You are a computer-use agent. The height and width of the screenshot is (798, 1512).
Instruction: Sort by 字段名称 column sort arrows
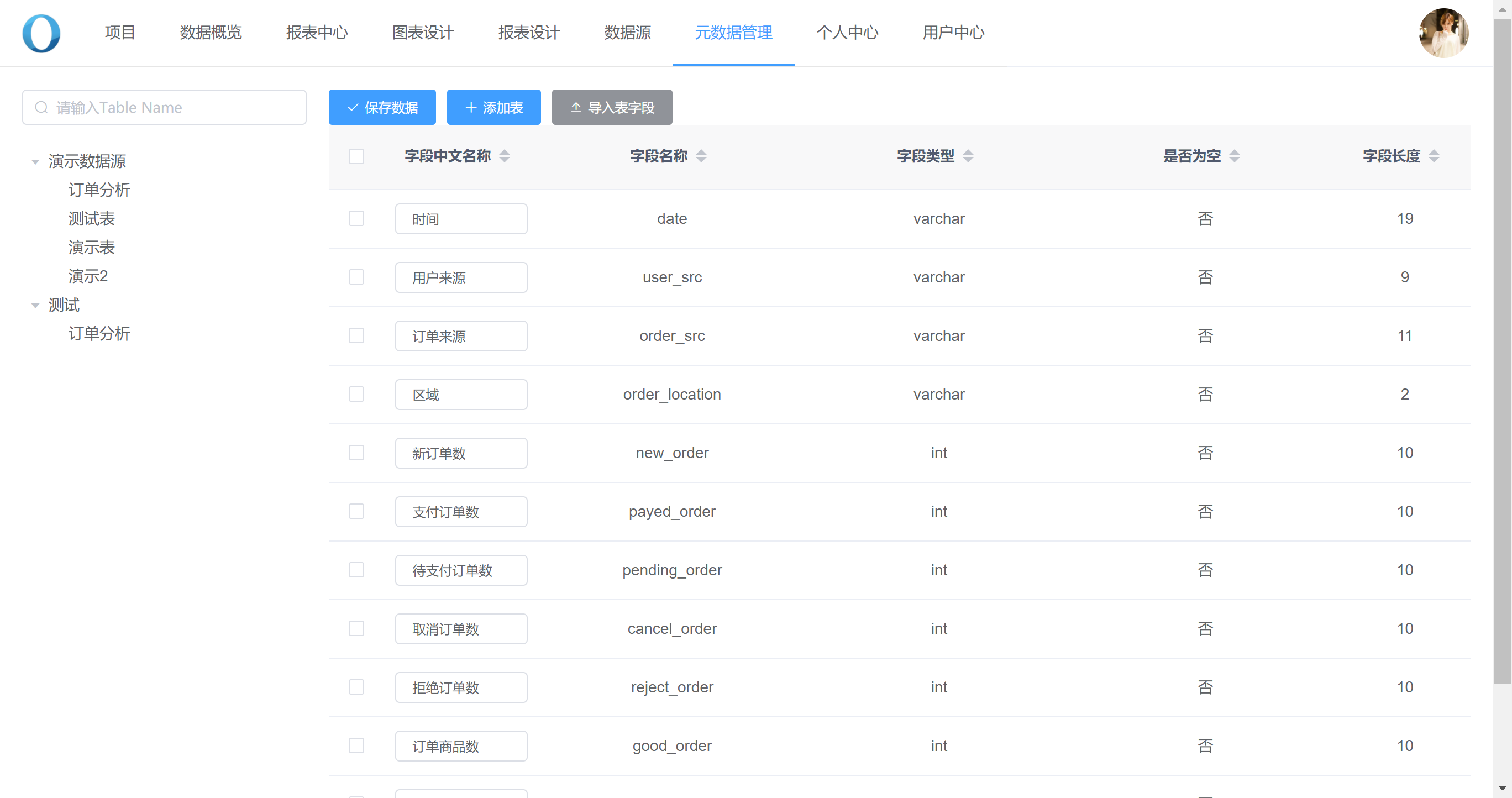pyautogui.click(x=701, y=156)
